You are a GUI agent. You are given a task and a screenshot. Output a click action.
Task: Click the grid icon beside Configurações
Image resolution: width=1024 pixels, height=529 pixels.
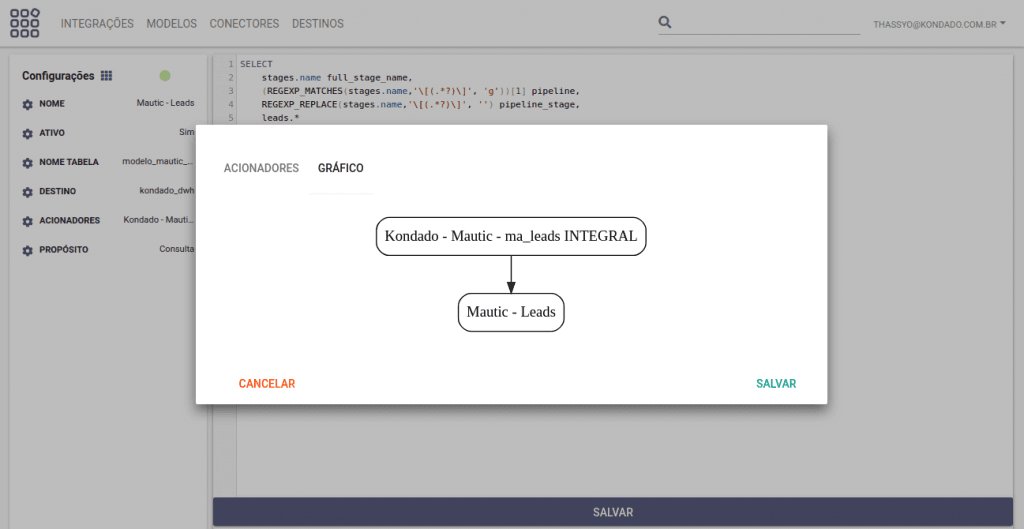point(107,76)
